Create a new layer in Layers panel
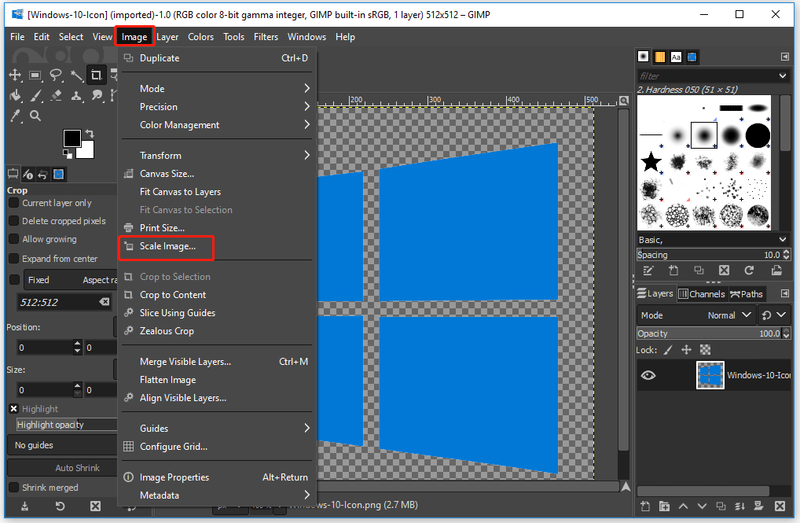 tap(645, 506)
